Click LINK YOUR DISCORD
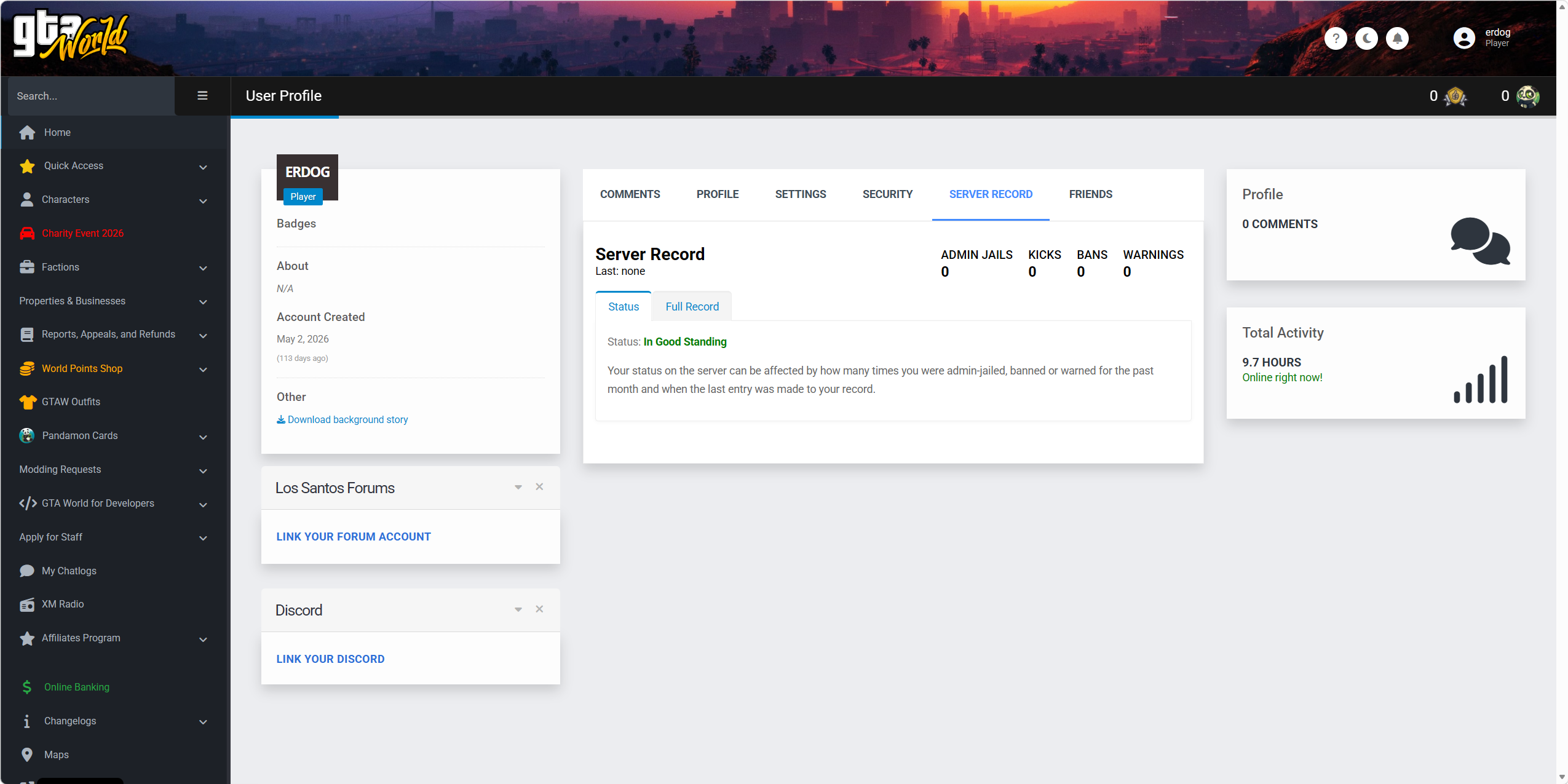1568x784 pixels. pyautogui.click(x=330, y=659)
